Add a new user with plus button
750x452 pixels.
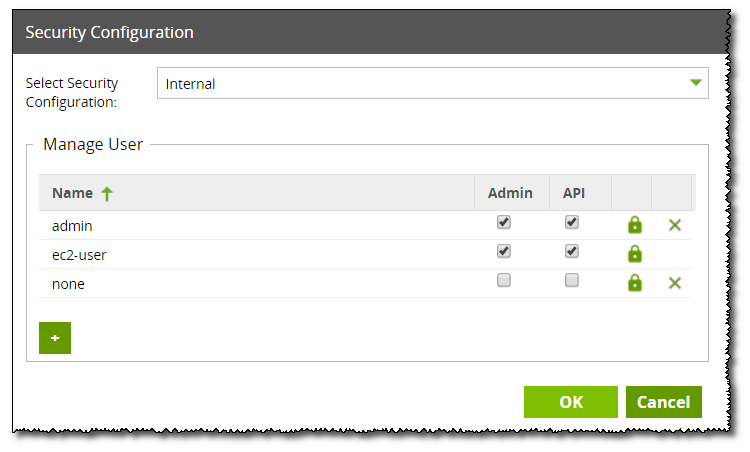[x=55, y=338]
